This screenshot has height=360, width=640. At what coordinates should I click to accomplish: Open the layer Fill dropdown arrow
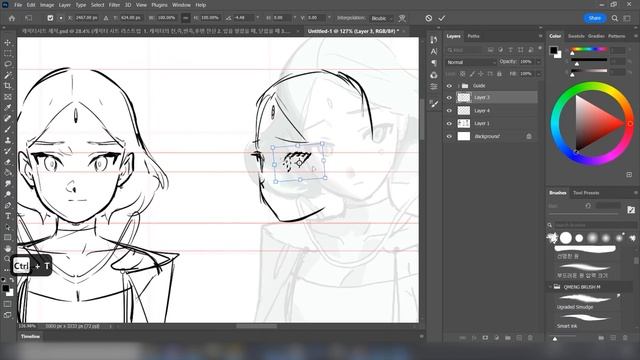click(538, 74)
